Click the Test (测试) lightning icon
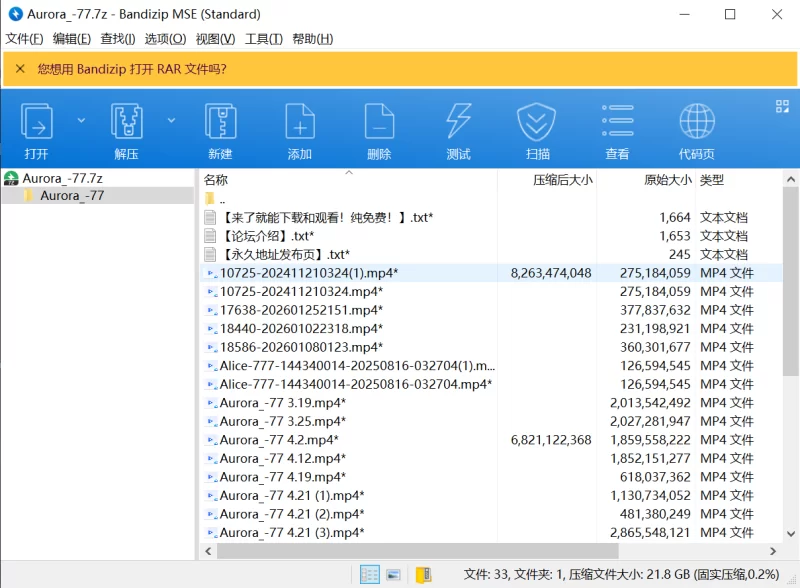This screenshot has height=588, width=800. tap(458, 121)
